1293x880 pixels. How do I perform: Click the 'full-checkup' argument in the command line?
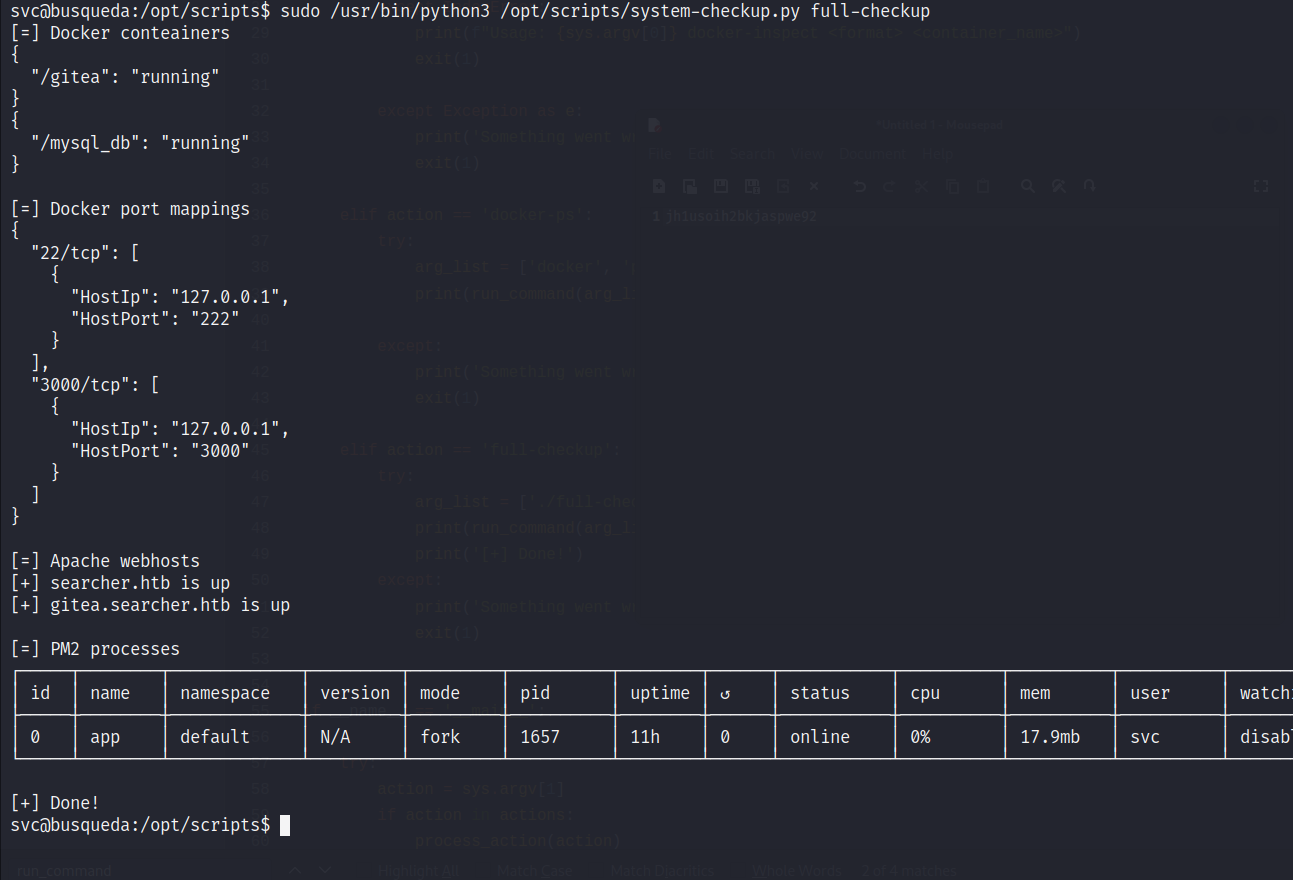[x=870, y=11]
